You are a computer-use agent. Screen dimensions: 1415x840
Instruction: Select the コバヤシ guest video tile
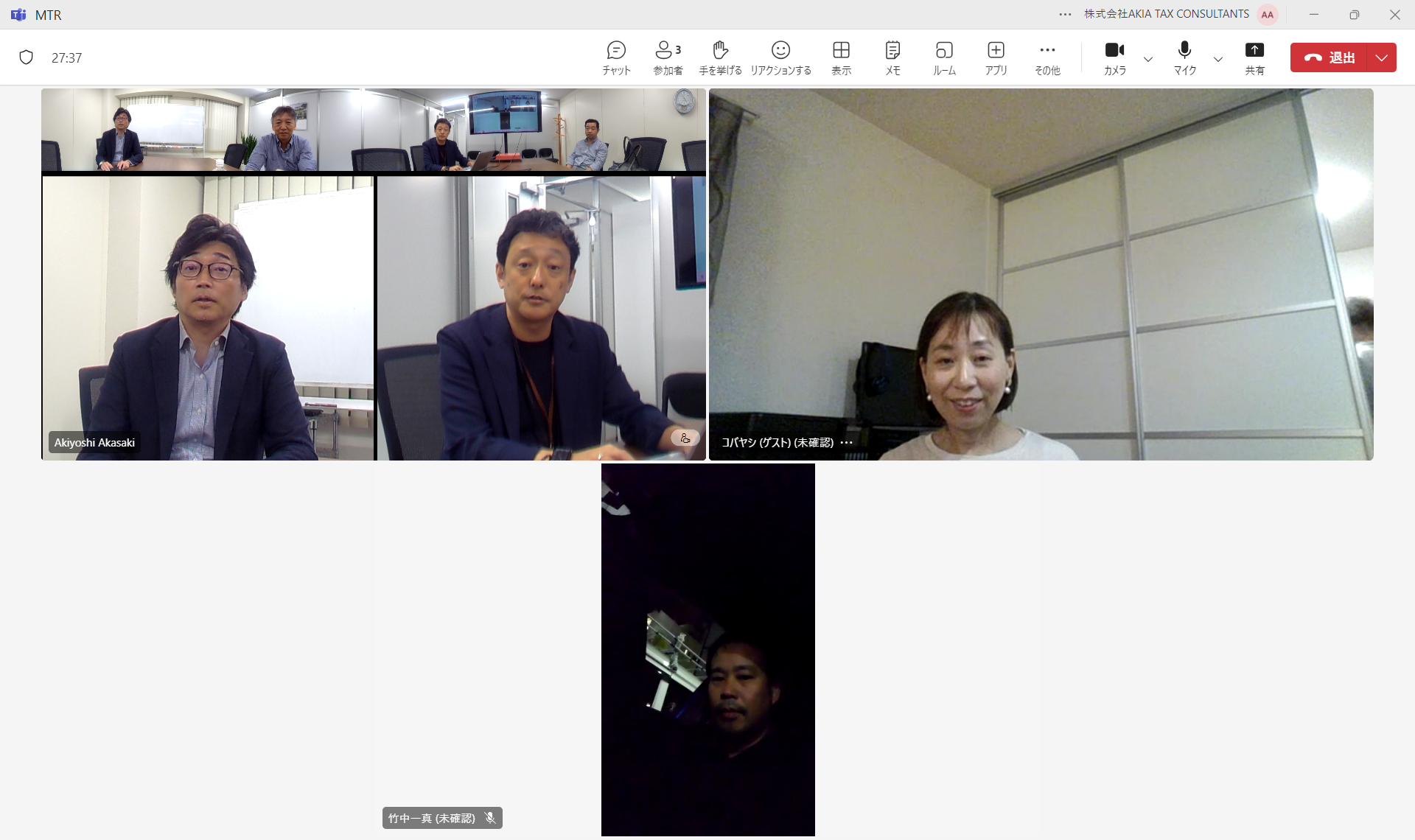click(x=1041, y=274)
